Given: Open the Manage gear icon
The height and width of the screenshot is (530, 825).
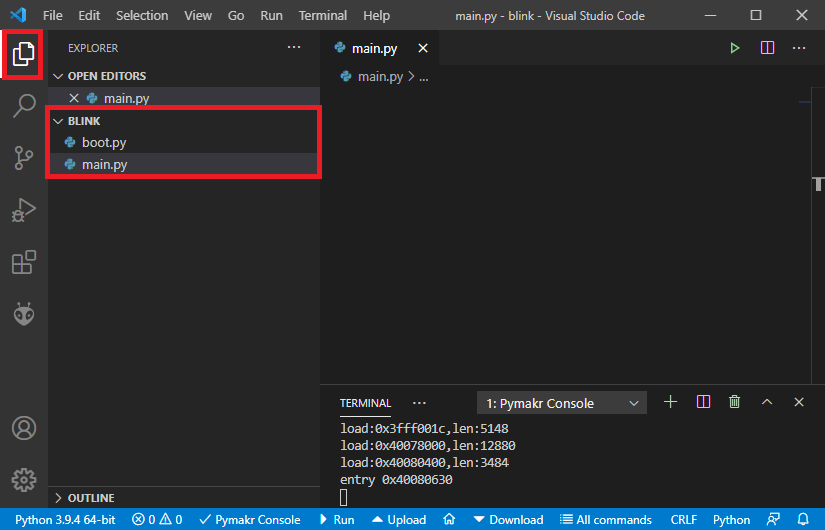Looking at the screenshot, I should 24,478.
